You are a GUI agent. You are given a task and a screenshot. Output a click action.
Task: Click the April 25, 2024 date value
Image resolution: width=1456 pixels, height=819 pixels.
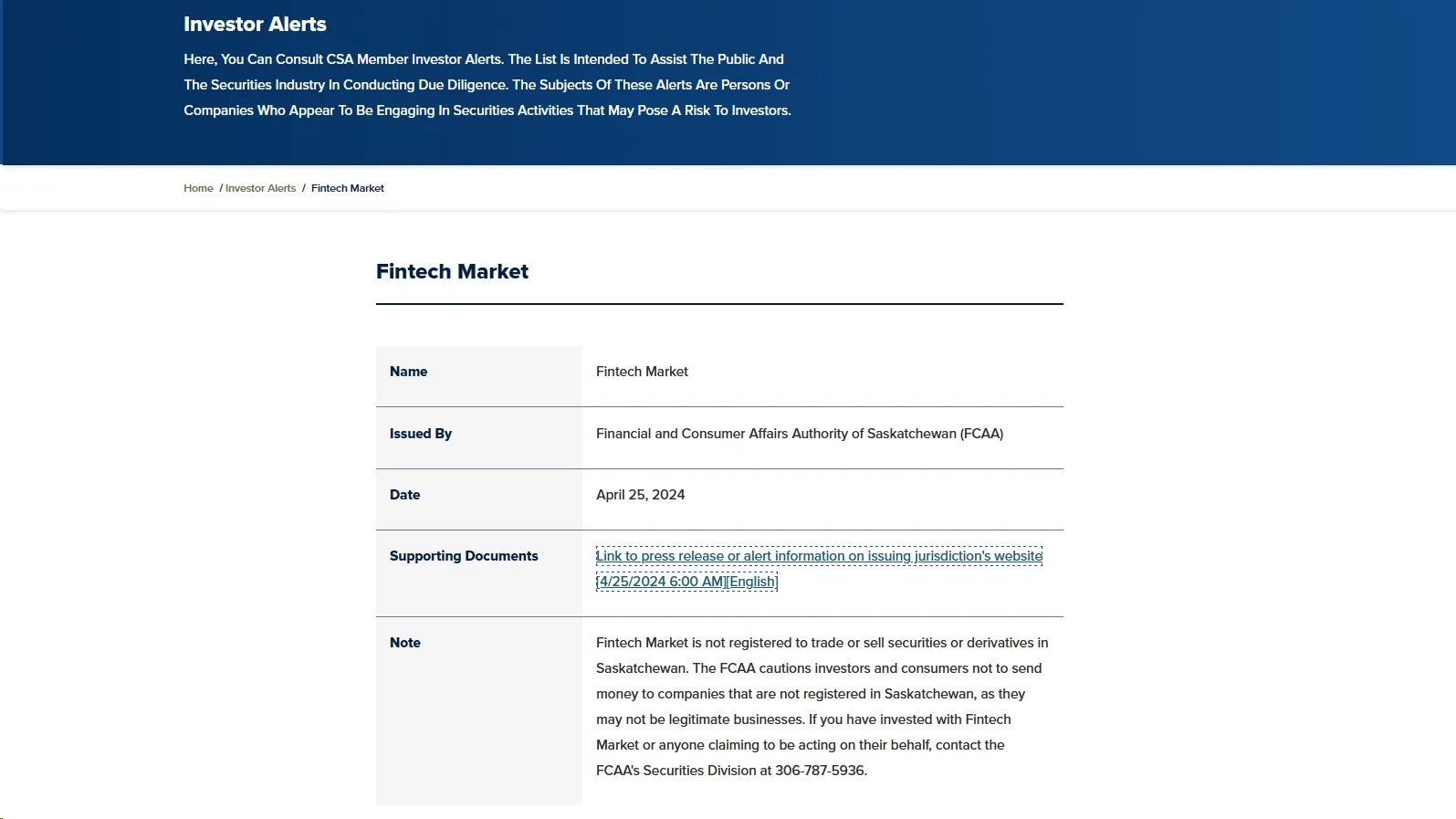click(640, 495)
